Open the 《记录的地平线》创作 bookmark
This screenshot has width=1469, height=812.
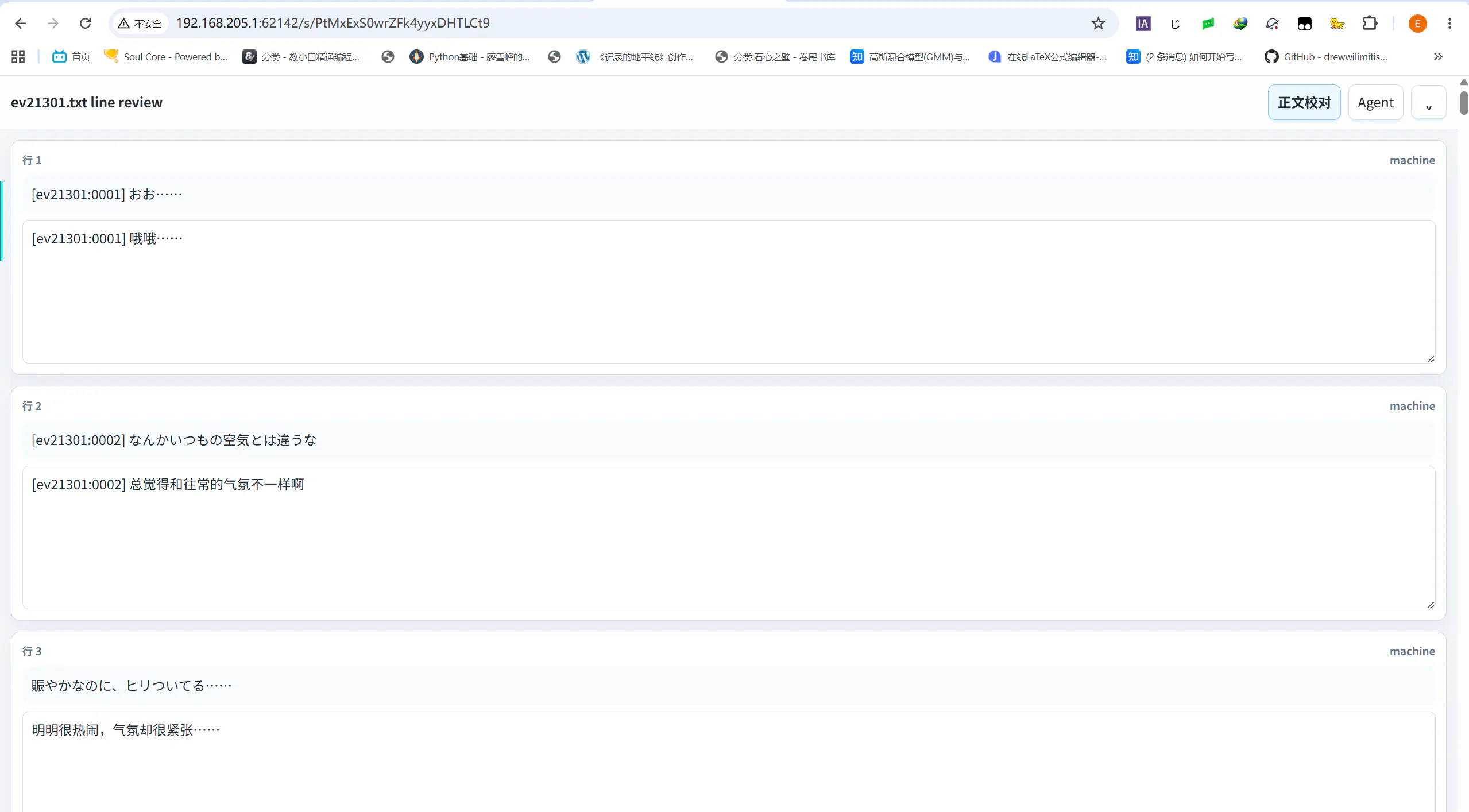pos(635,56)
